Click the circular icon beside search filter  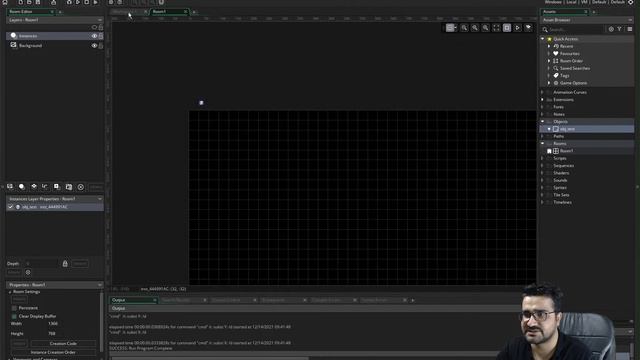pos(611,29)
